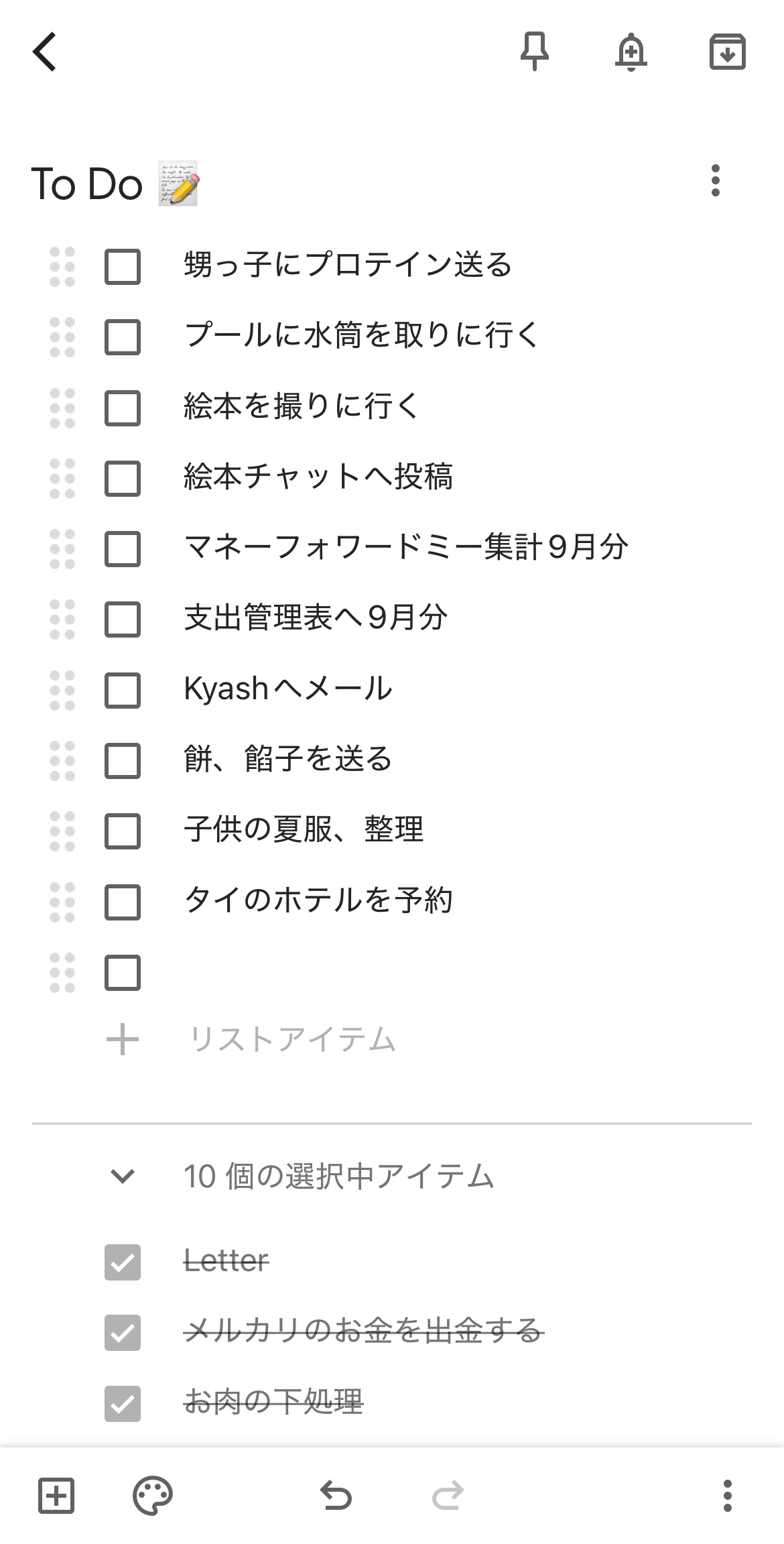This screenshot has width=784, height=1544.
Task: Open the add-content plus box icon
Action: click(56, 1496)
